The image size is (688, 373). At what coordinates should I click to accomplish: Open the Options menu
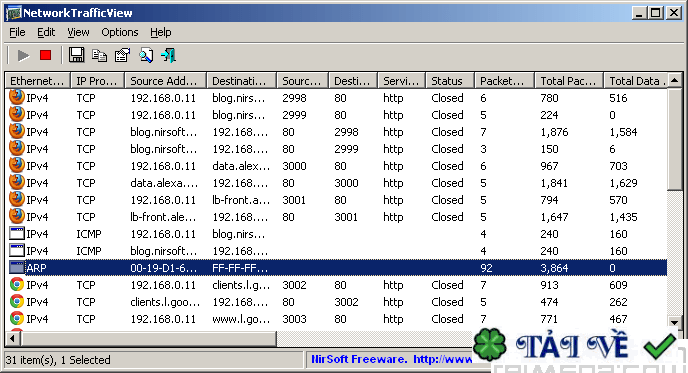click(x=119, y=32)
